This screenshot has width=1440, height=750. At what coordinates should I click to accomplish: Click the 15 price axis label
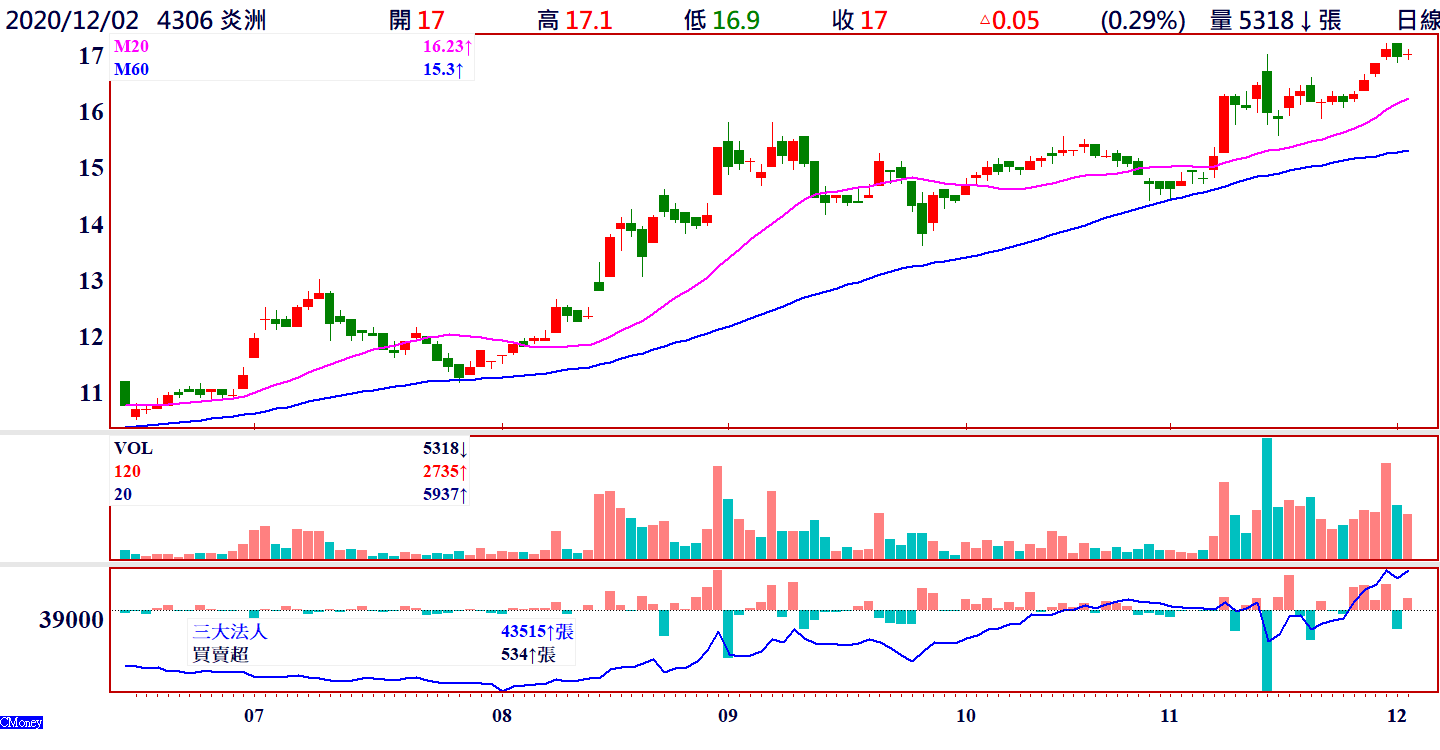point(91,168)
